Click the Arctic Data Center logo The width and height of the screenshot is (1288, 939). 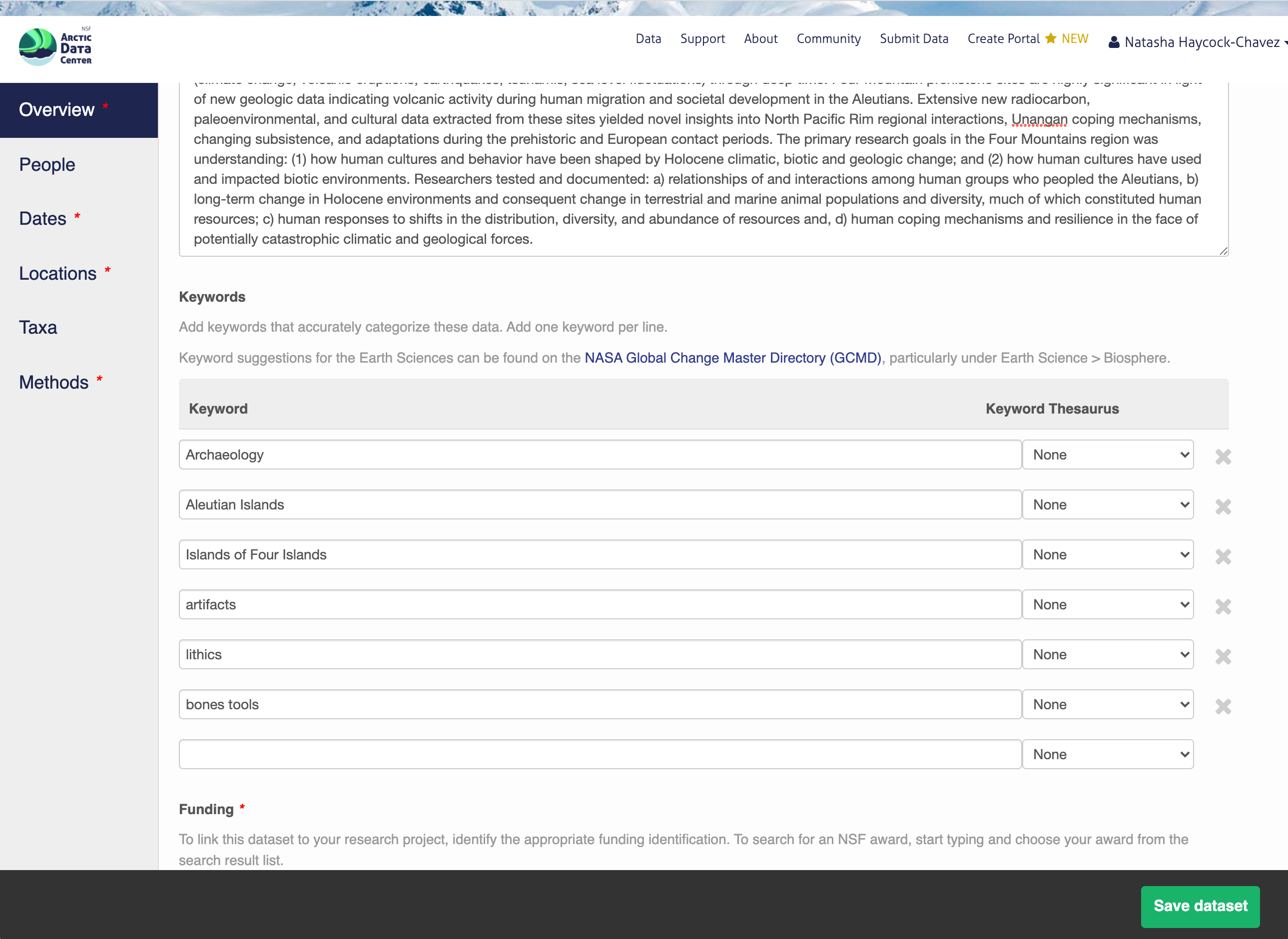point(55,46)
